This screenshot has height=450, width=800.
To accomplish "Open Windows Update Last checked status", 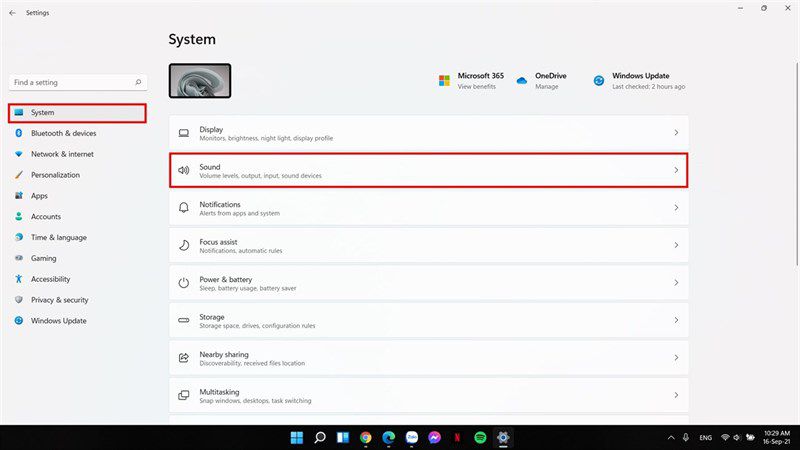I will 648,87.
